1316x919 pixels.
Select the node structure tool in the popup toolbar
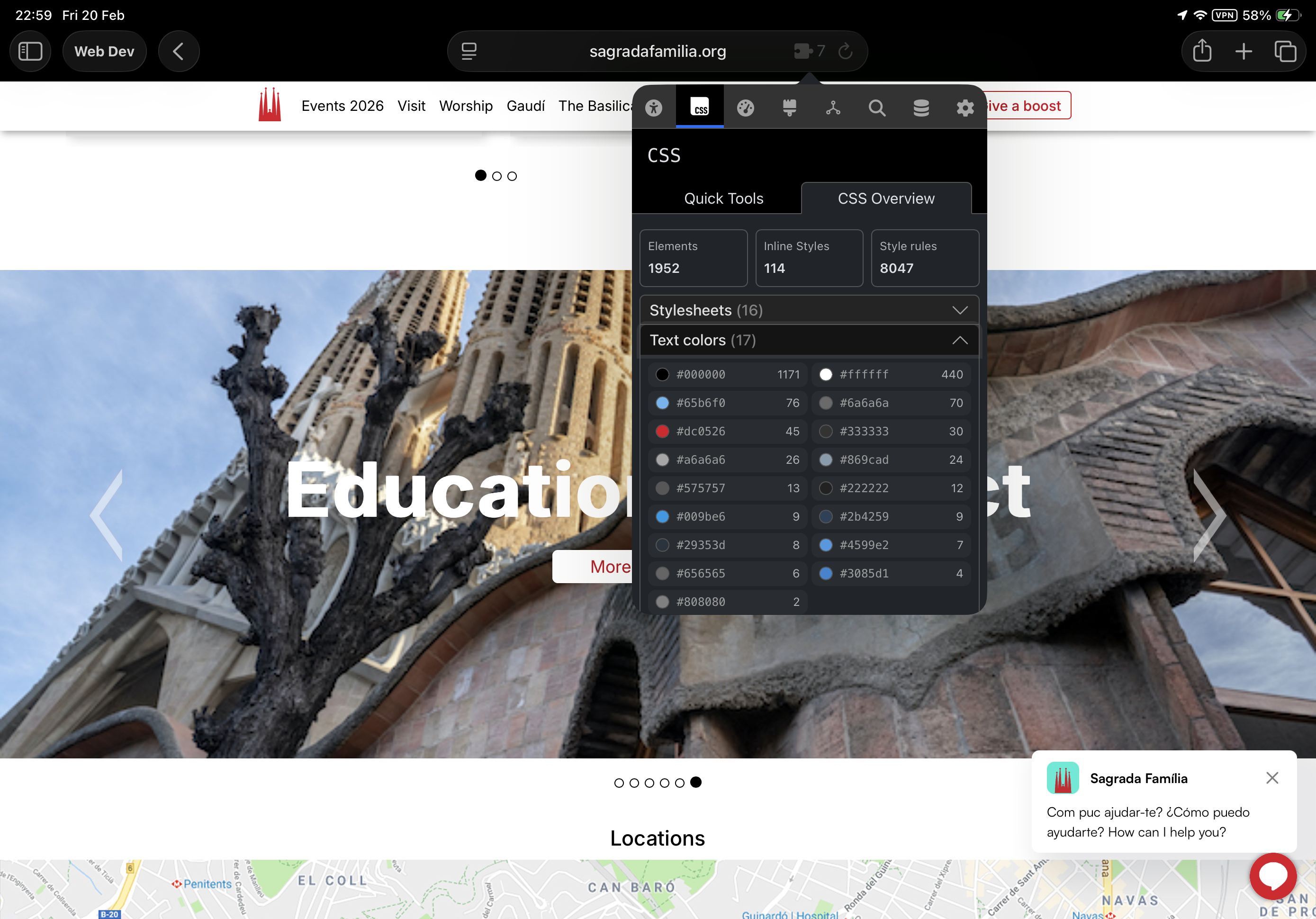pyautogui.click(x=833, y=107)
